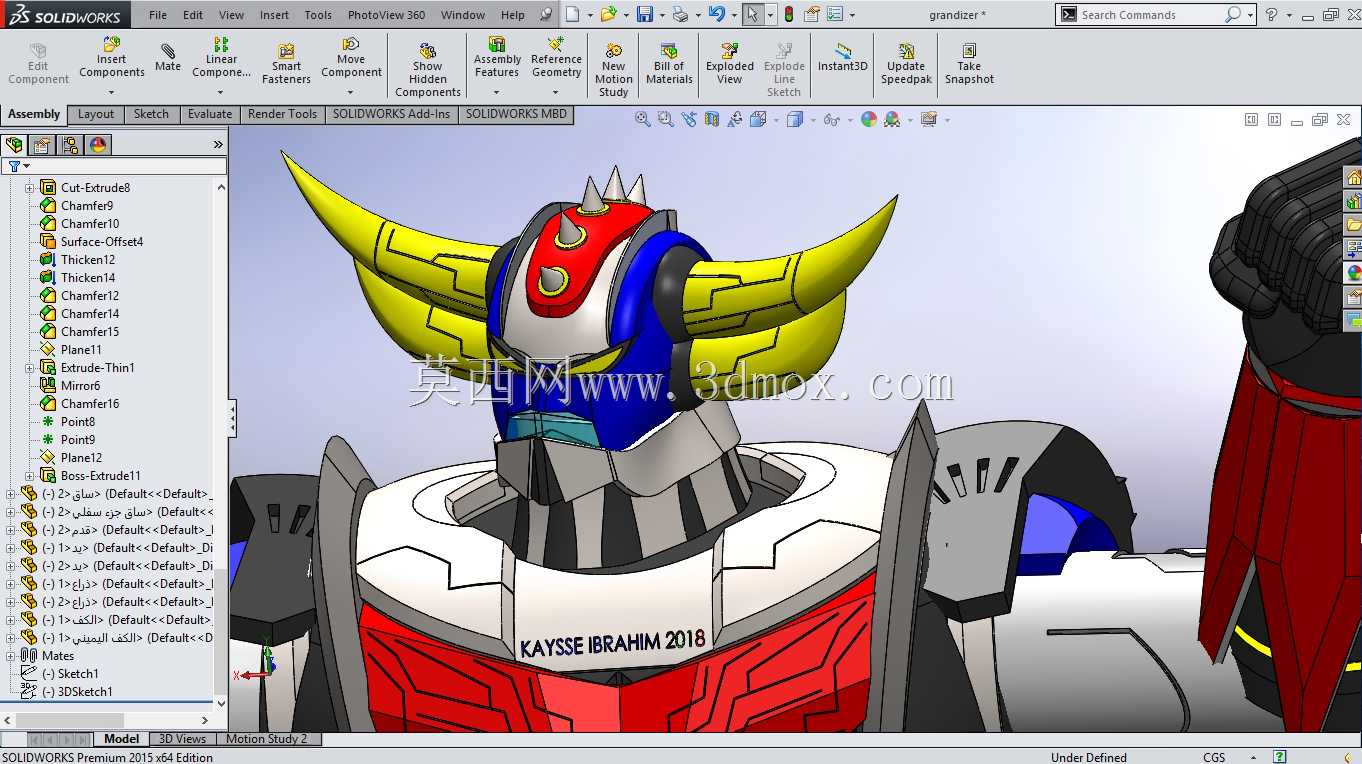Expand the Boss-Extrude11 tree node
The height and width of the screenshot is (764, 1362).
pos(30,476)
